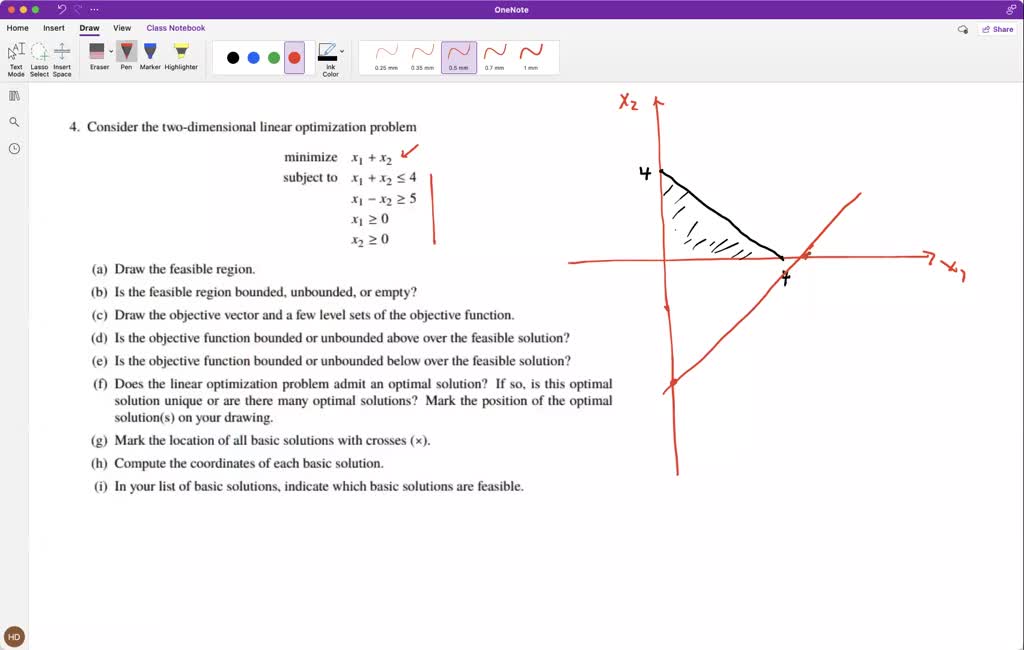The image size is (1024, 650).
Task: Show the notebooks navigation pane
Action: [x=14, y=96]
